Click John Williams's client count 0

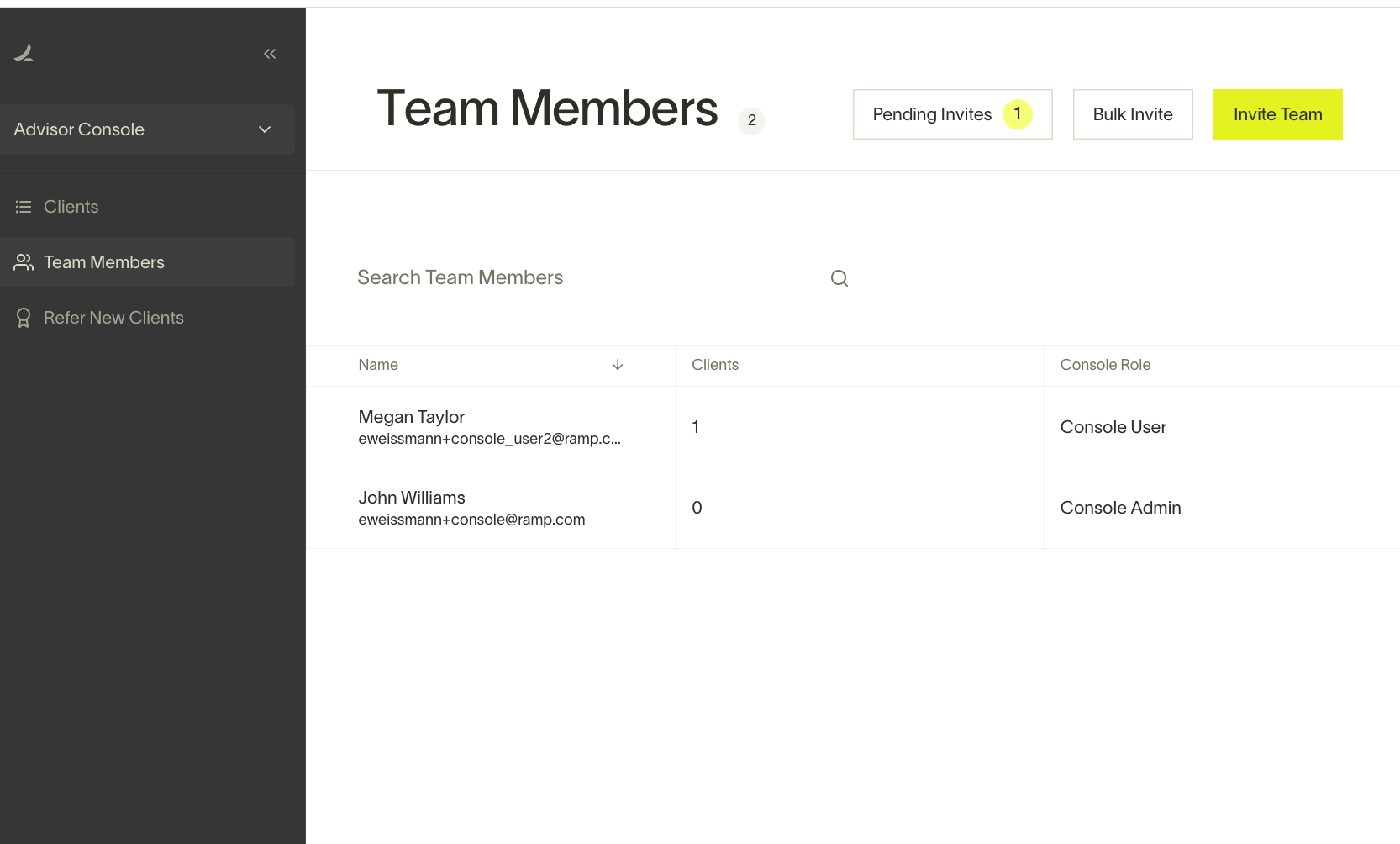click(697, 508)
